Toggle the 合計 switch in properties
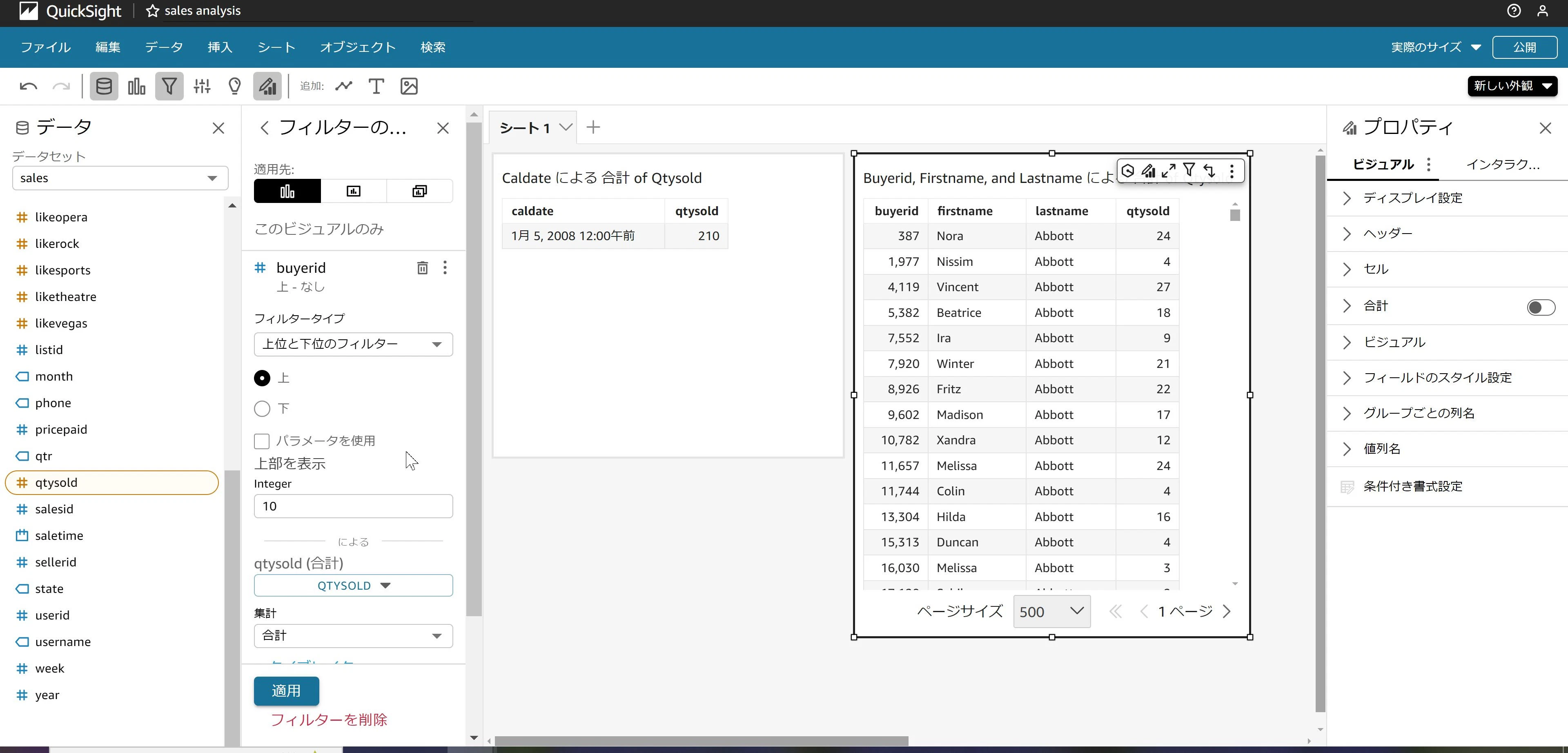The image size is (1568, 753). point(1541,307)
